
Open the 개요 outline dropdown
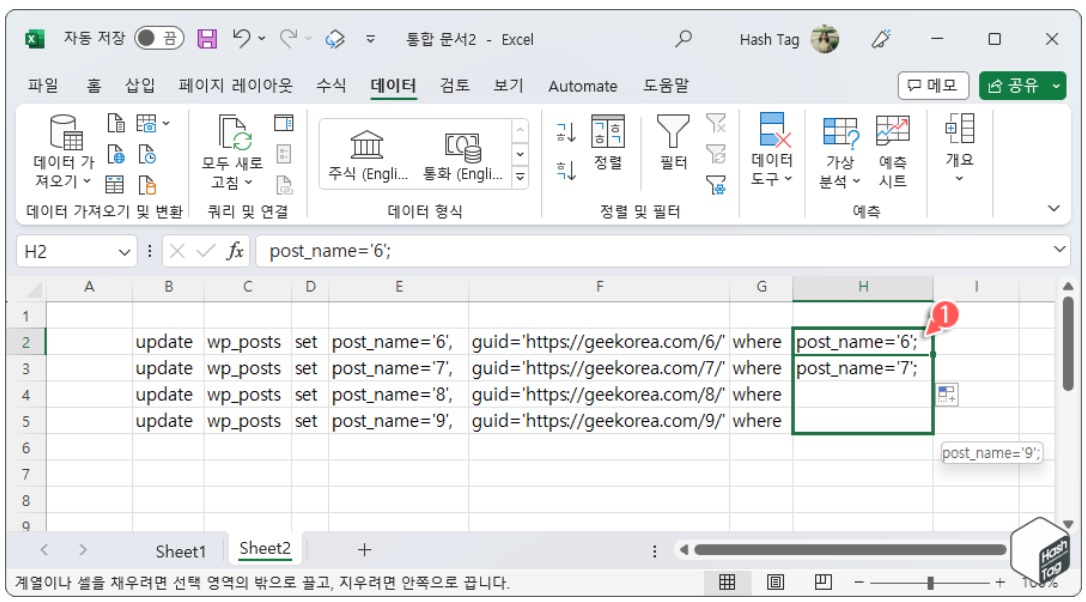(960, 148)
